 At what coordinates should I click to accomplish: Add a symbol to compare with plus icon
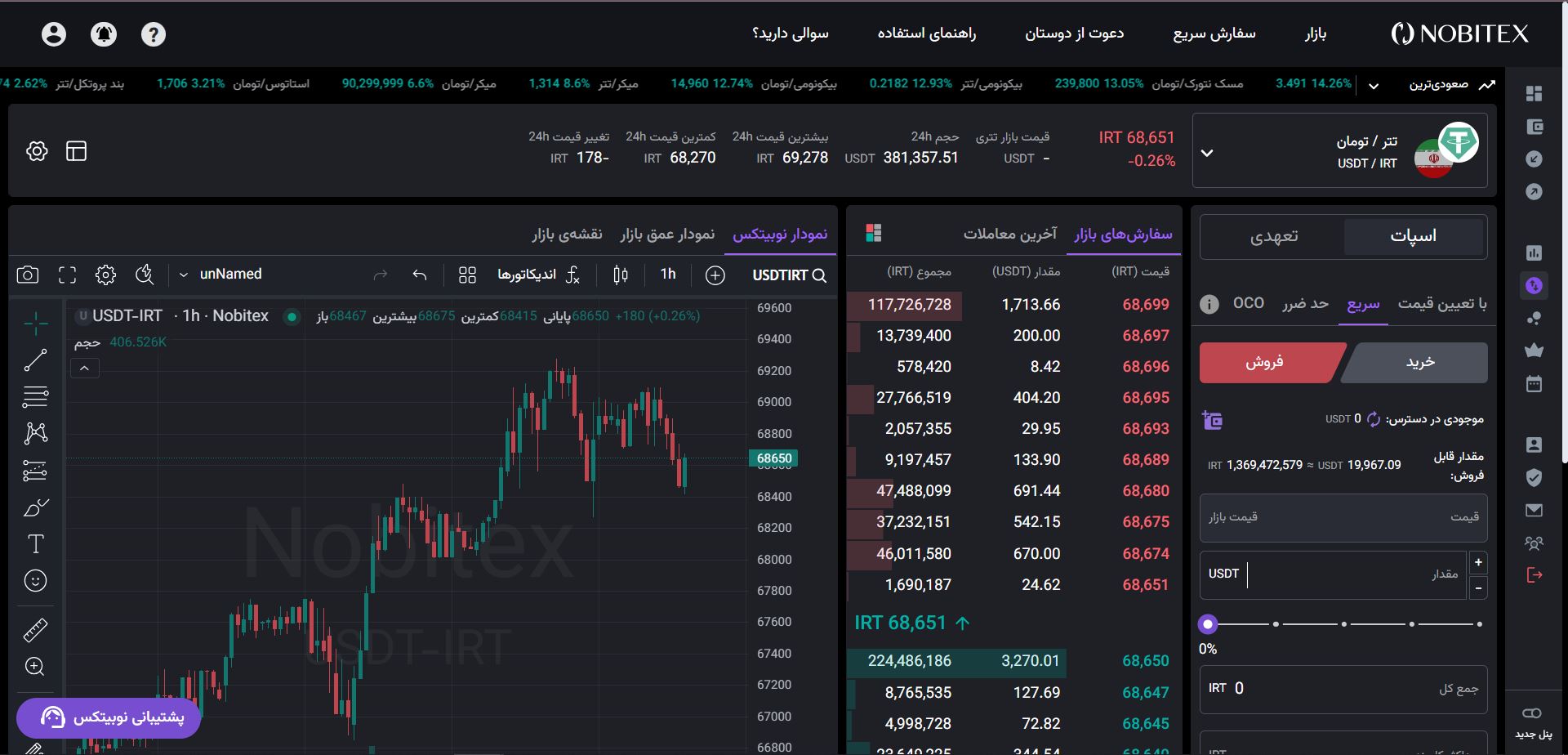tap(715, 275)
